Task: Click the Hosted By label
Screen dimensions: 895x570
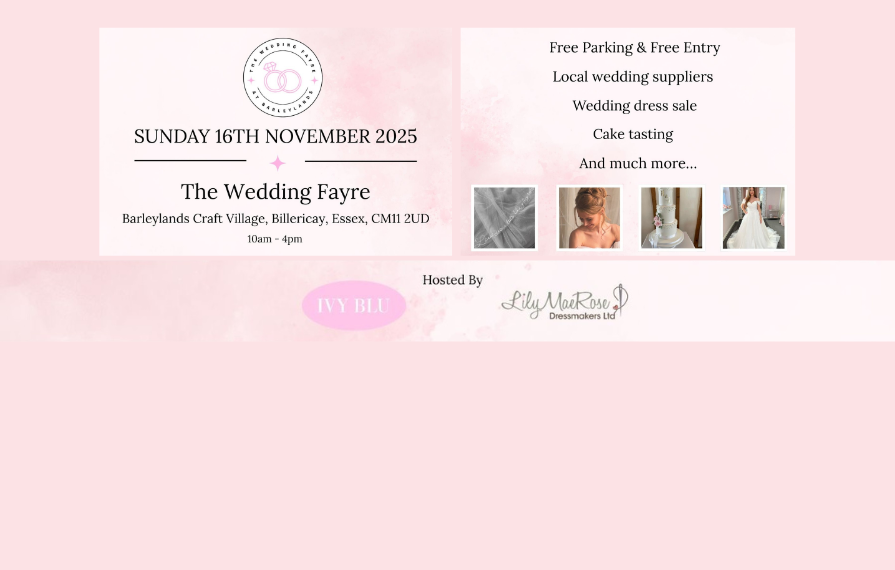Action: (x=453, y=280)
